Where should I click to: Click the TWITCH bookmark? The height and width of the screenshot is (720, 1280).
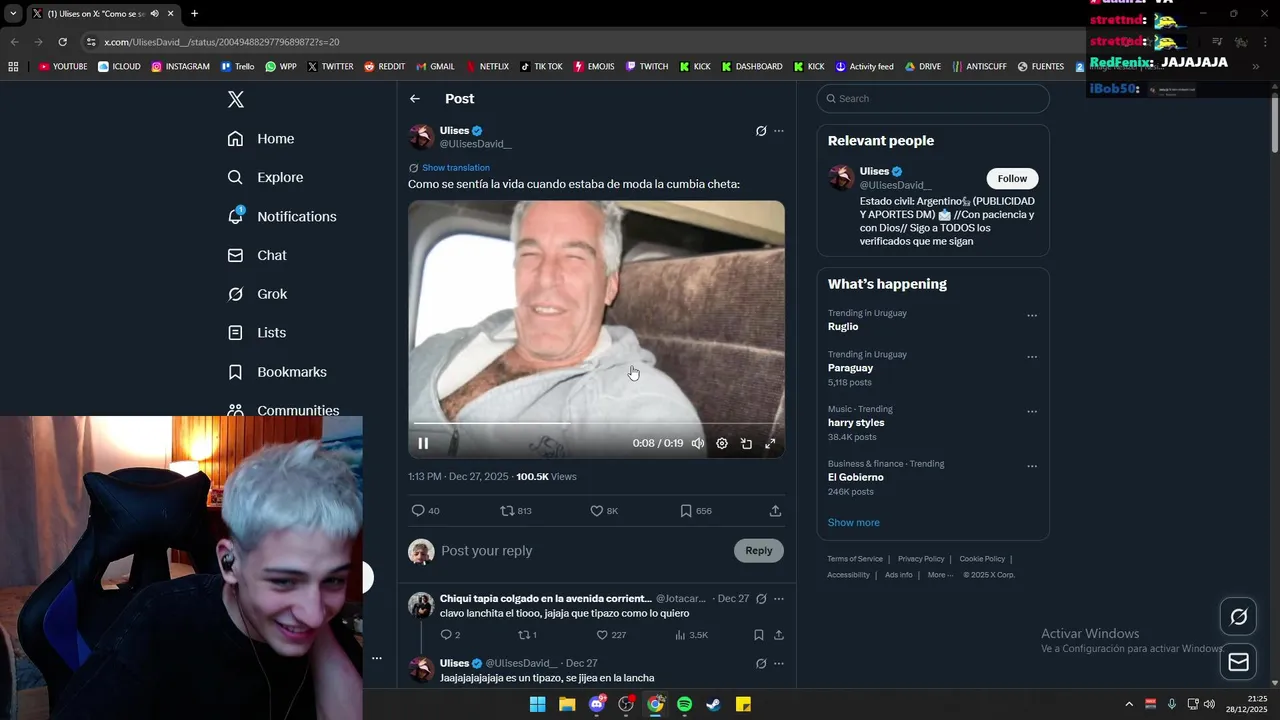(647, 67)
